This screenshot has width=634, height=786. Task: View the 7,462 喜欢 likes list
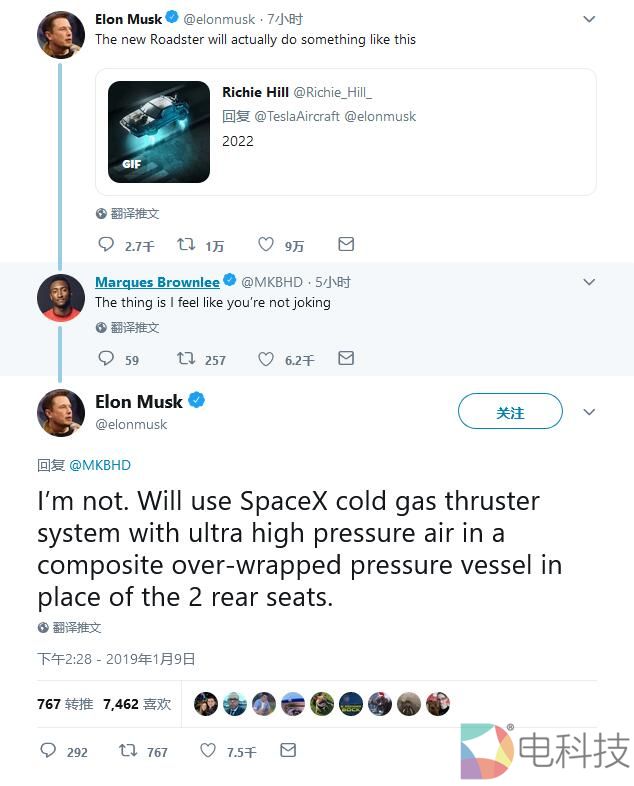(x=136, y=704)
